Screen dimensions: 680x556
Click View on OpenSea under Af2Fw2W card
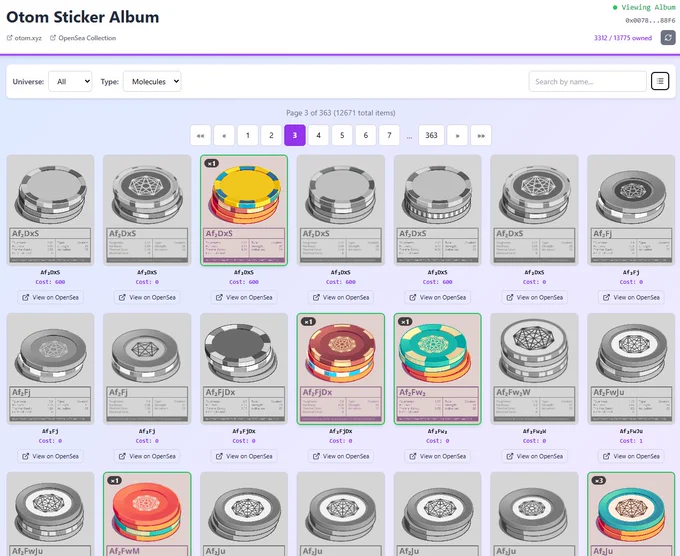point(534,456)
